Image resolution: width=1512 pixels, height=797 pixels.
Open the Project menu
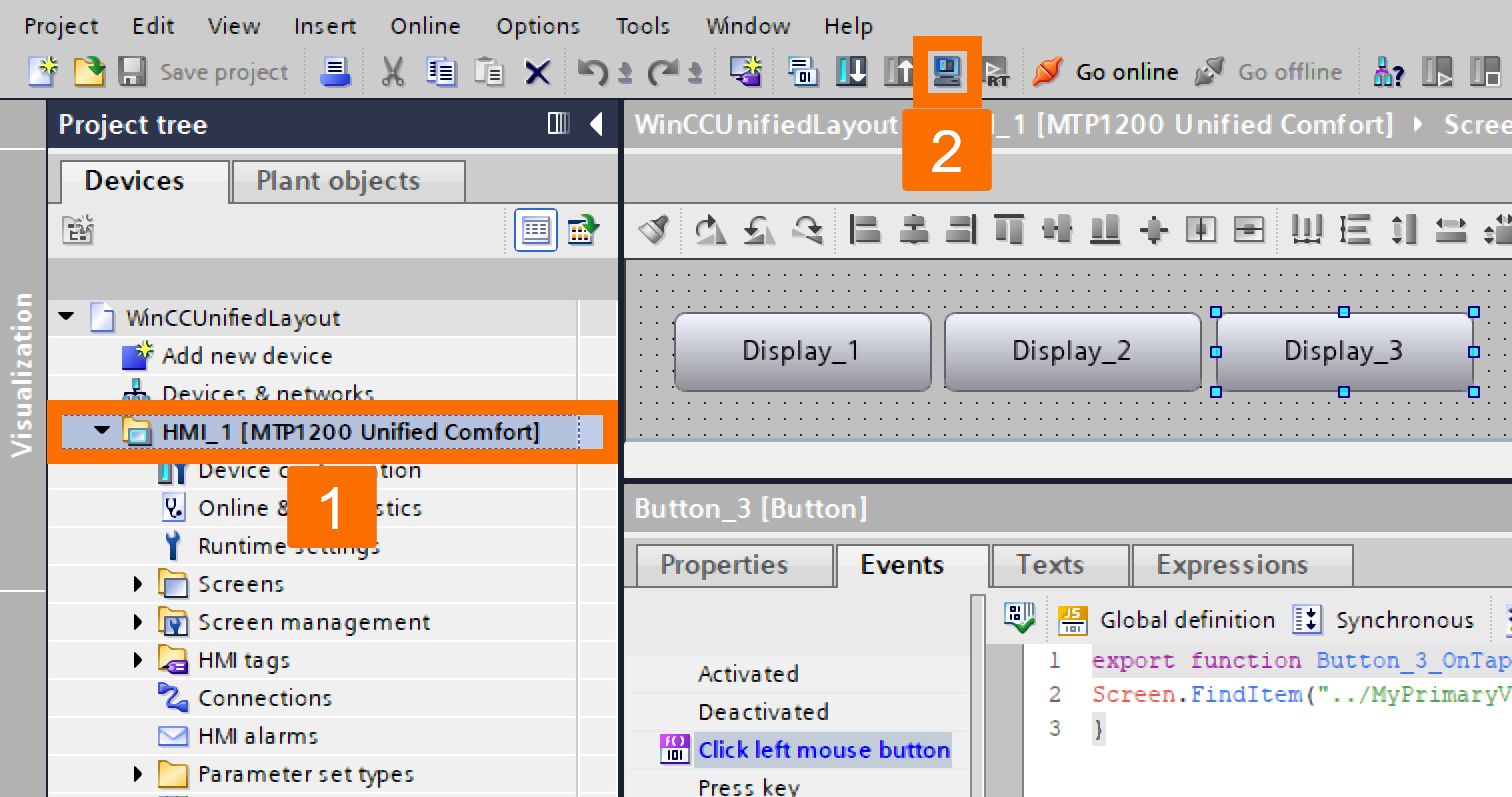[62, 26]
